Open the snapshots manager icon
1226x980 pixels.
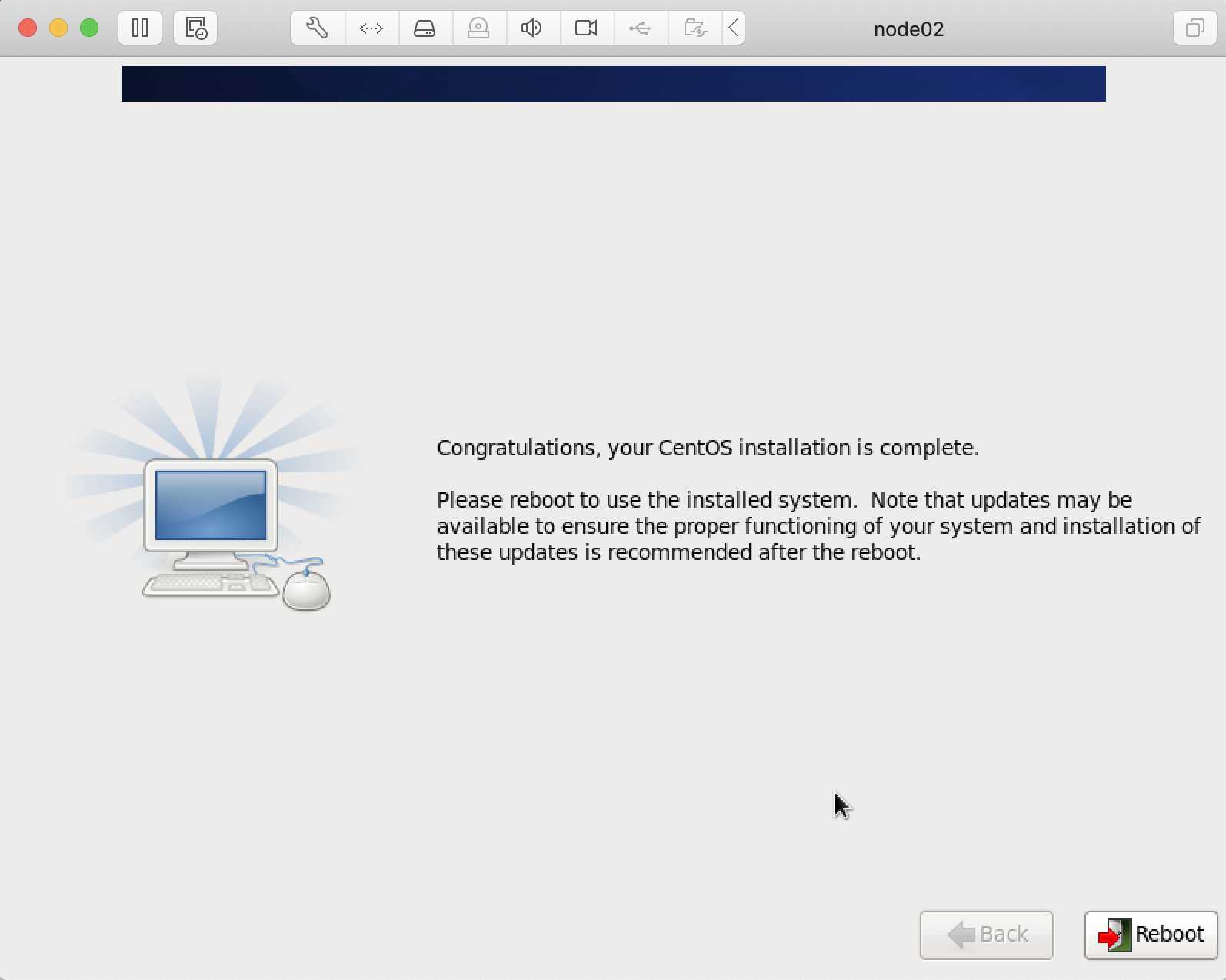click(195, 28)
